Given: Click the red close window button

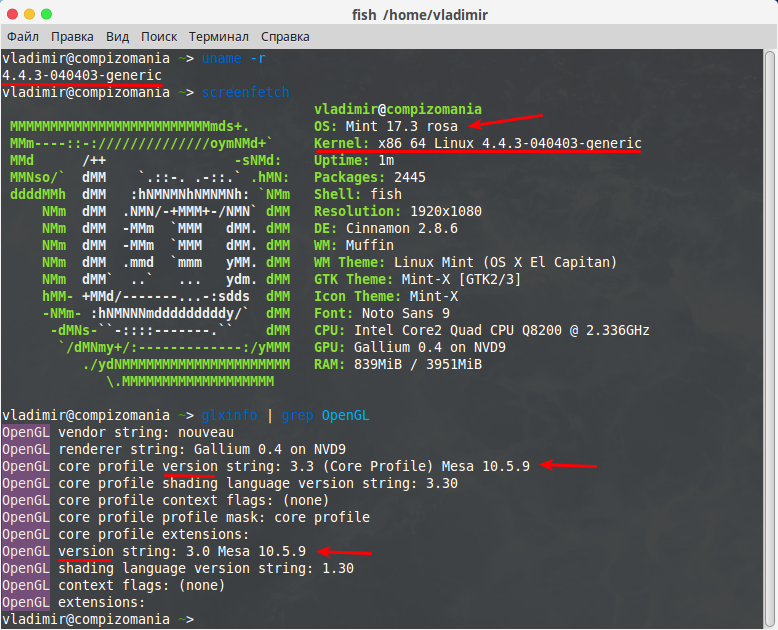Looking at the screenshot, I should pyautogui.click(x=12, y=14).
